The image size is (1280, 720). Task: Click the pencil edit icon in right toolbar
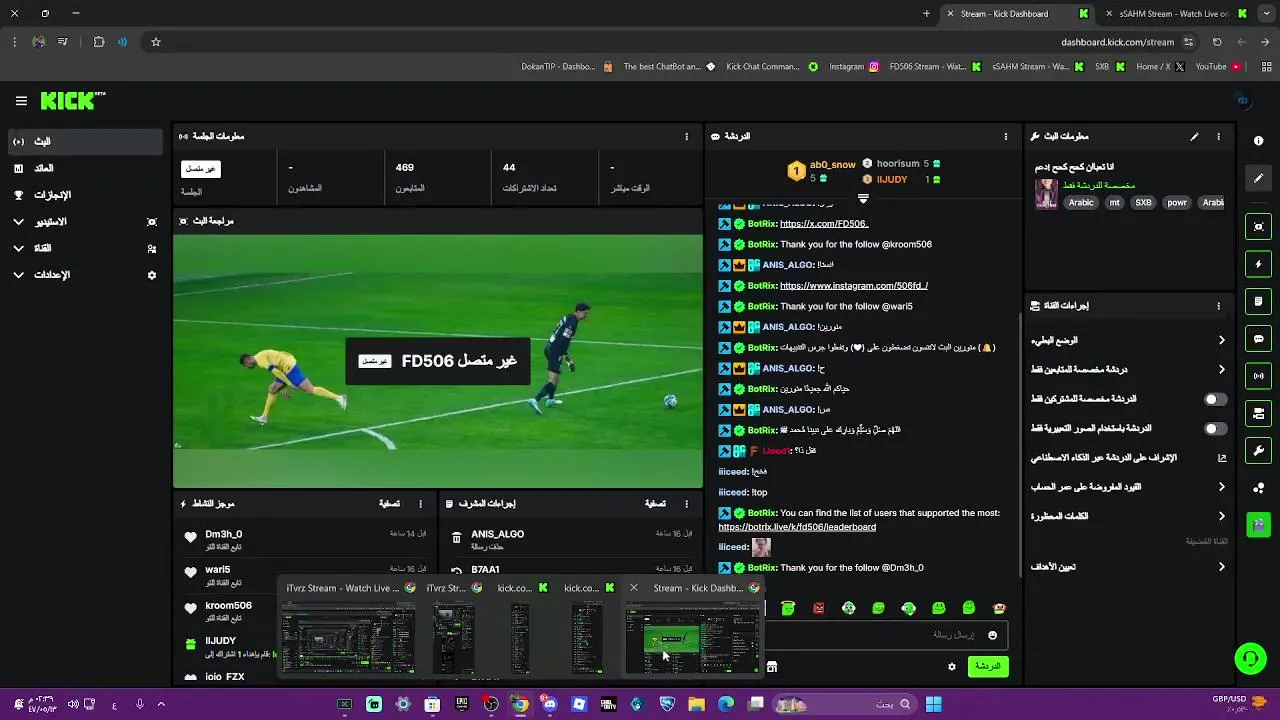(x=1259, y=178)
